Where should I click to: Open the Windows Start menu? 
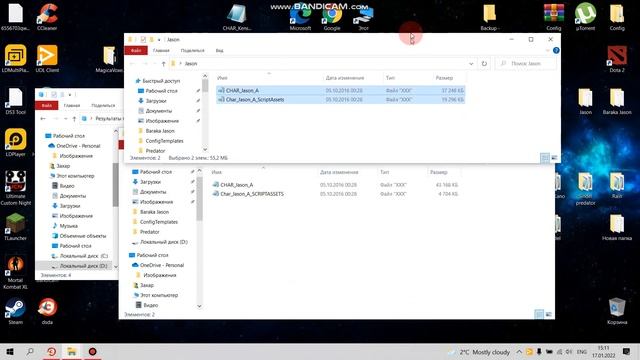point(10,351)
